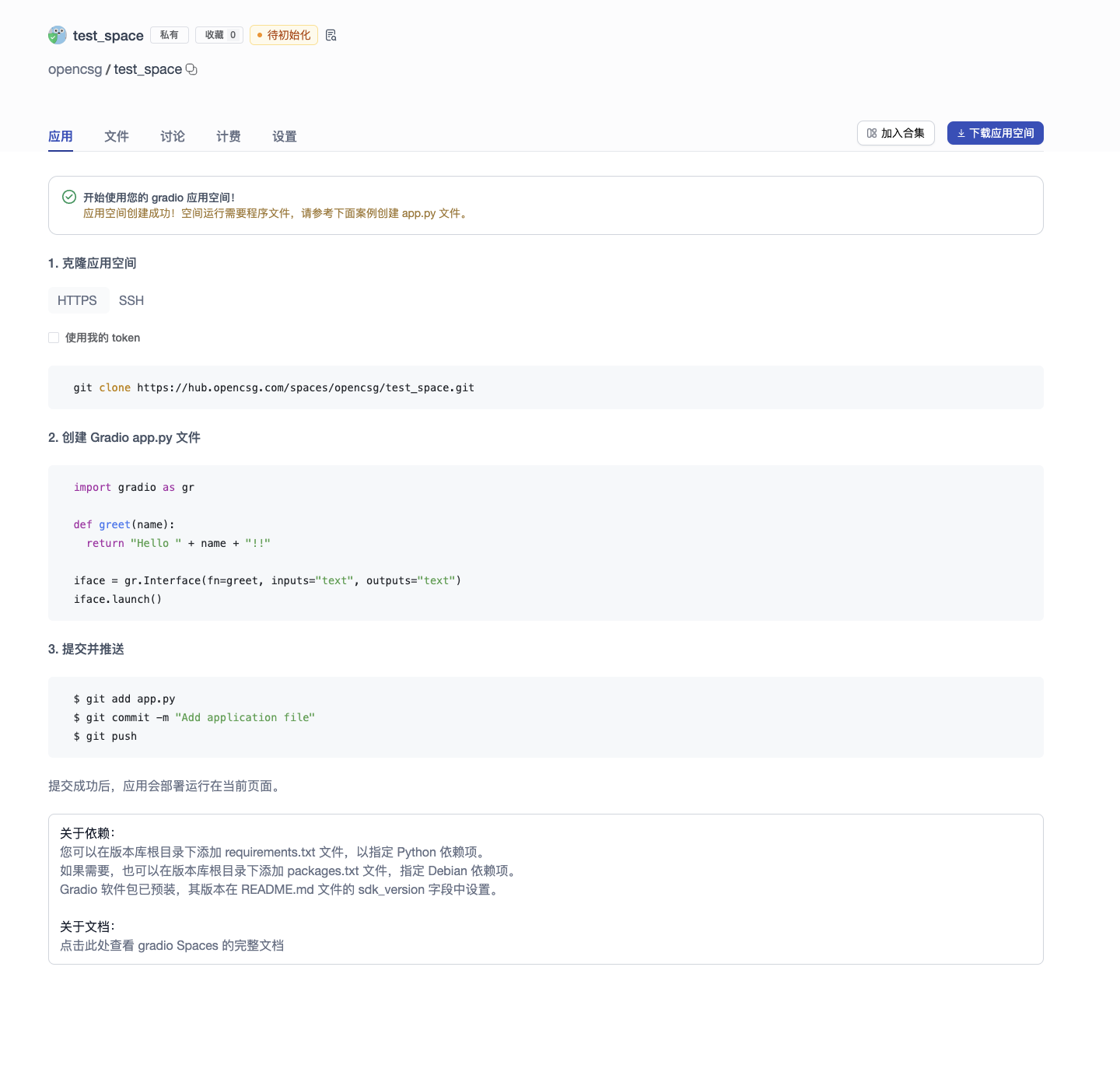Click the opencsg namespace link
This screenshot has height=1086, width=1120.
pyautogui.click(x=75, y=69)
